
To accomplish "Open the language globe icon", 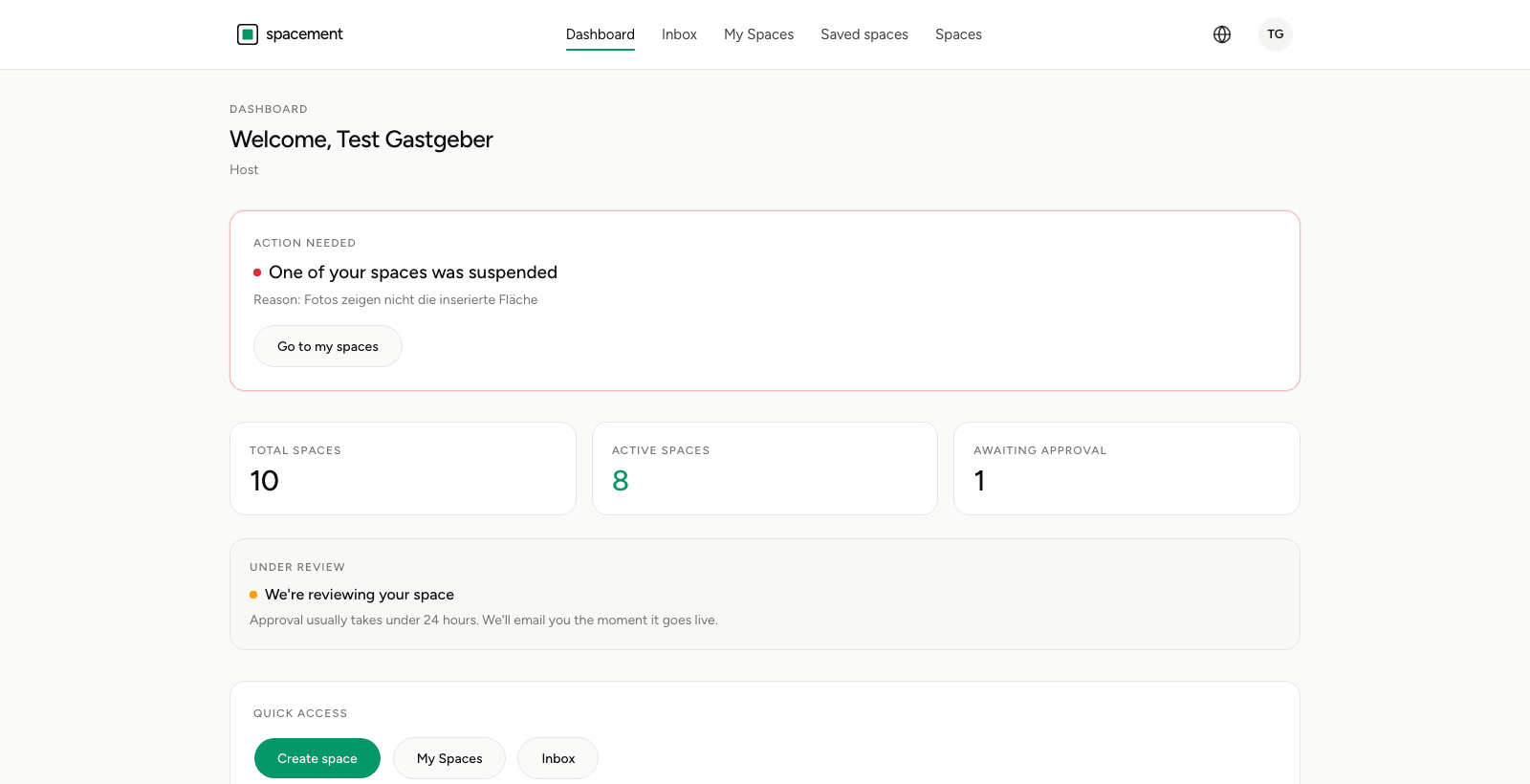I will click(1222, 34).
